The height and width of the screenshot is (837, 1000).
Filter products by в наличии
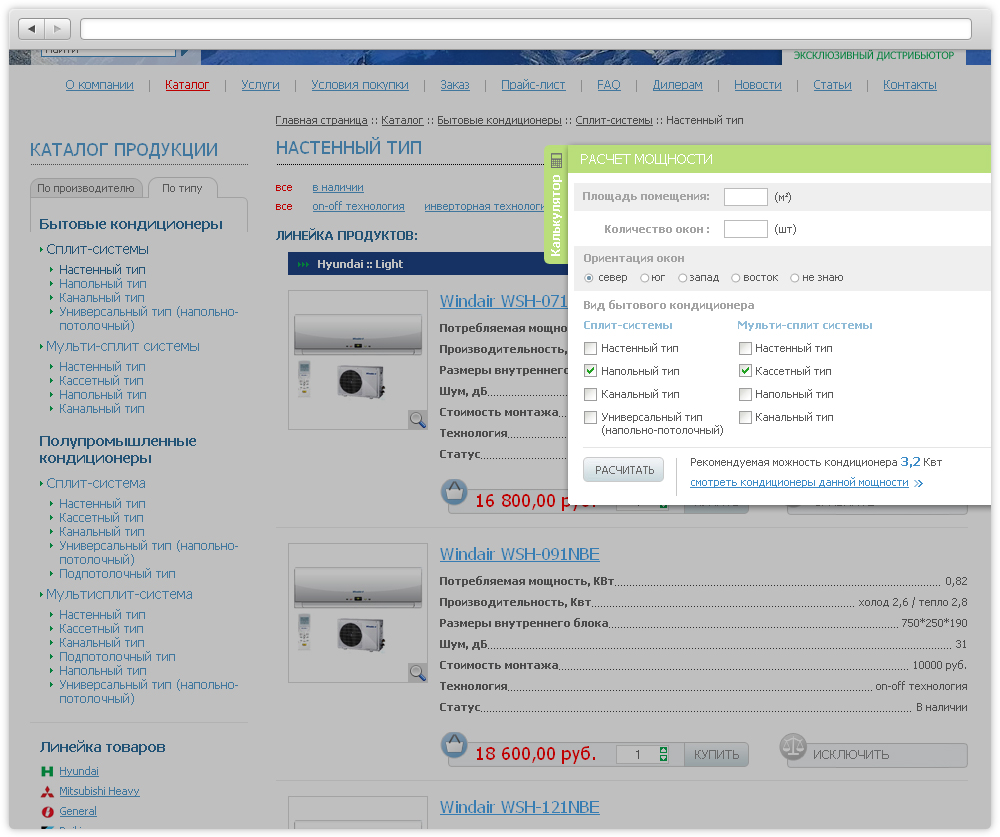click(338, 188)
